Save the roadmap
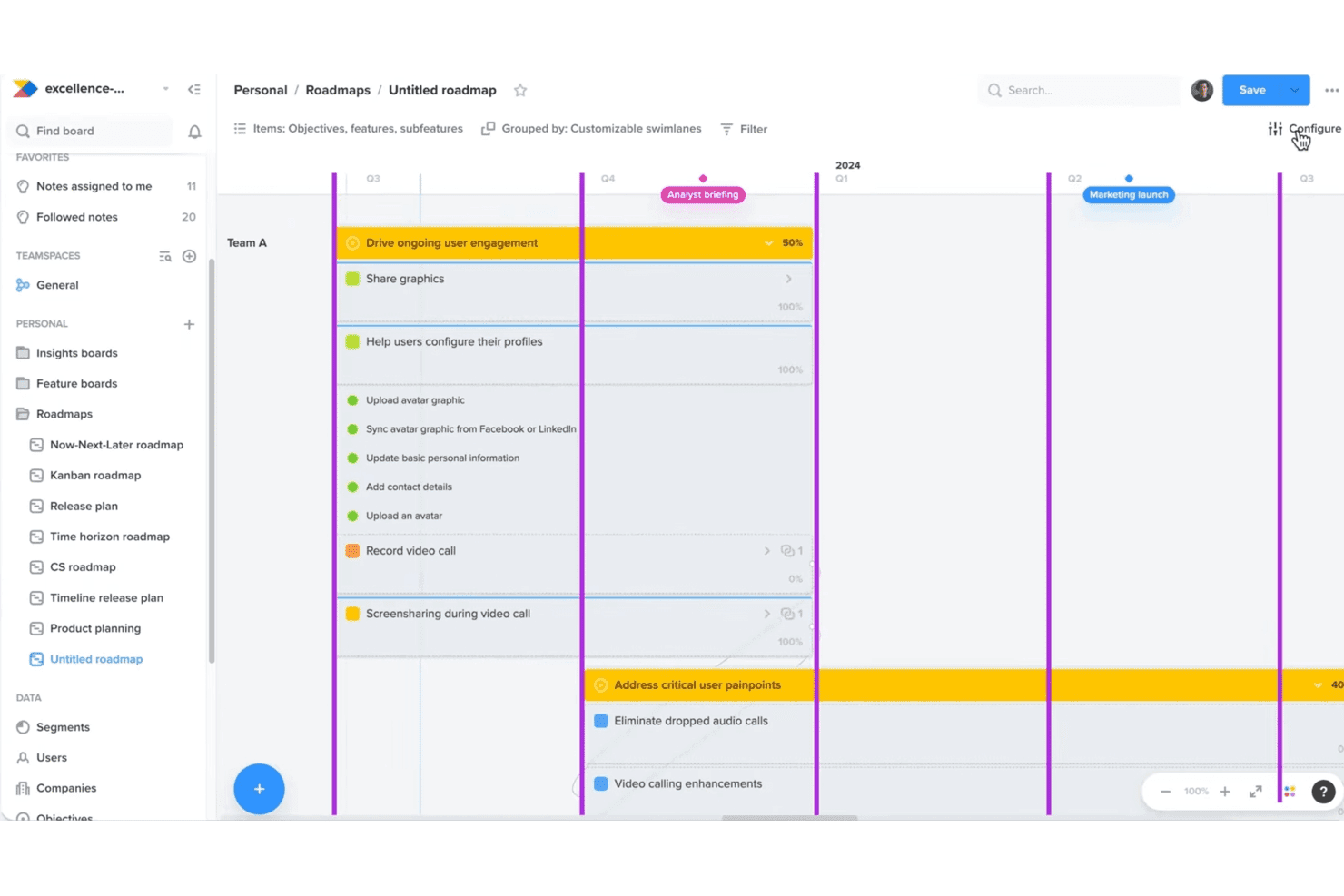 [x=1252, y=90]
